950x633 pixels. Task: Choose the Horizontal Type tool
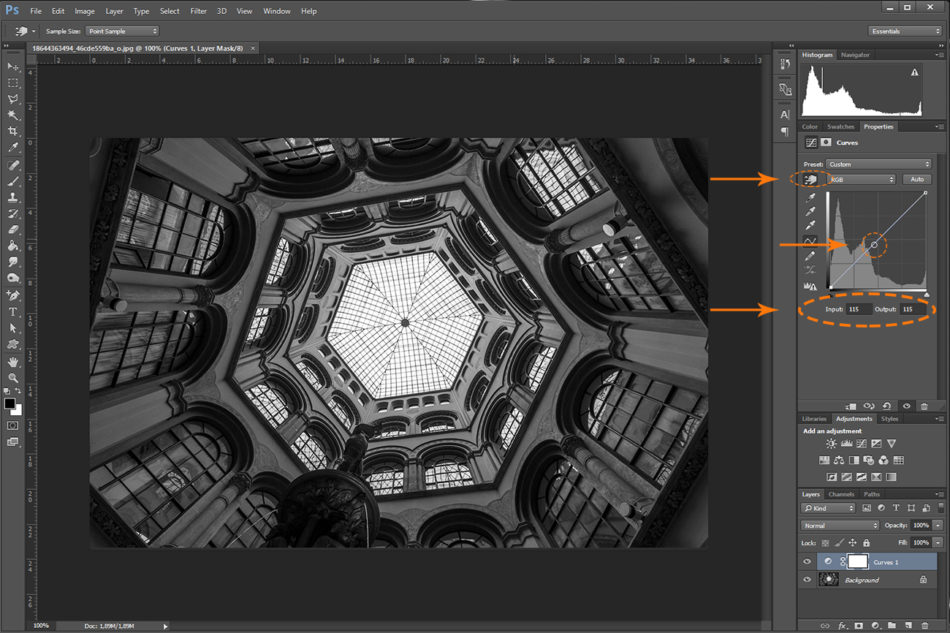click(13, 311)
